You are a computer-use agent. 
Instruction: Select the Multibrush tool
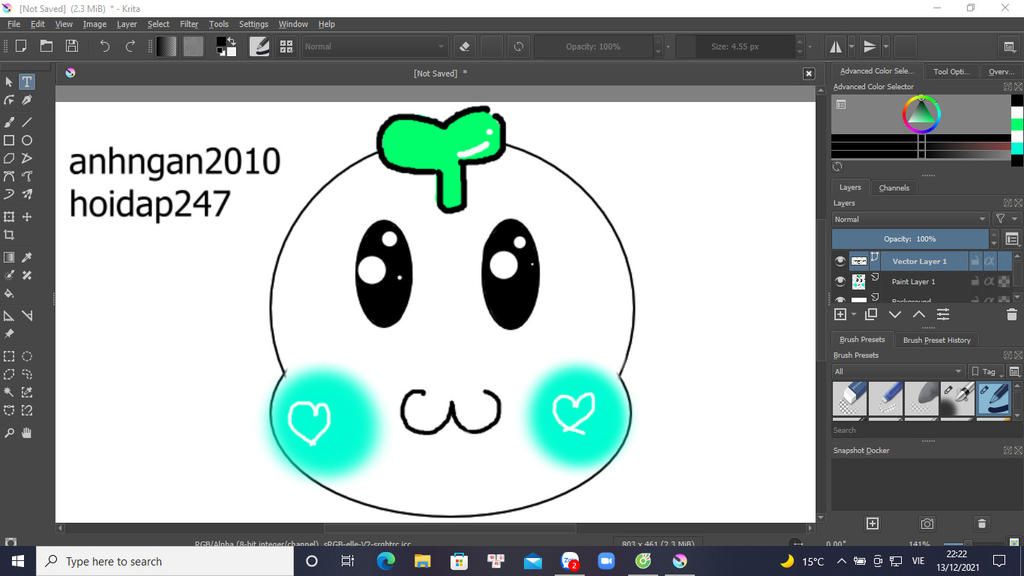tap(27, 194)
